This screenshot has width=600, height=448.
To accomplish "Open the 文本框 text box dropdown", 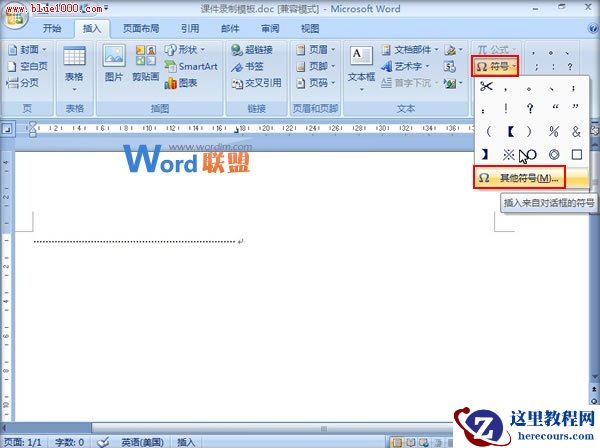I will [x=361, y=69].
